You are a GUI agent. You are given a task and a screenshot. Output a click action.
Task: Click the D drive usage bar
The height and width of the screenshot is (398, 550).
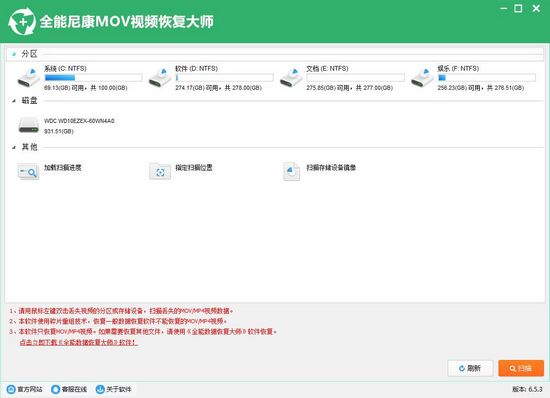click(x=224, y=77)
